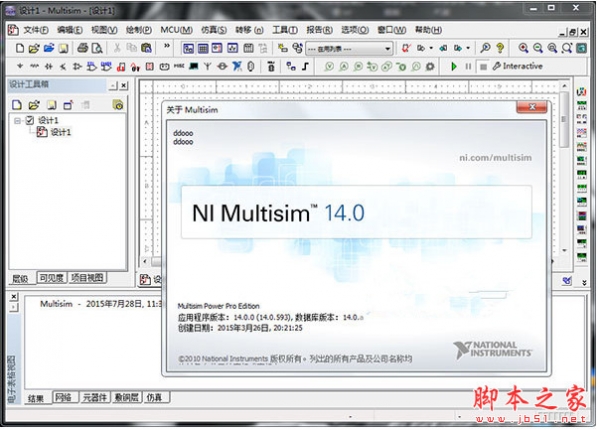The image size is (600, 430).
Task: Create a new design file
Action: point(20,48)
